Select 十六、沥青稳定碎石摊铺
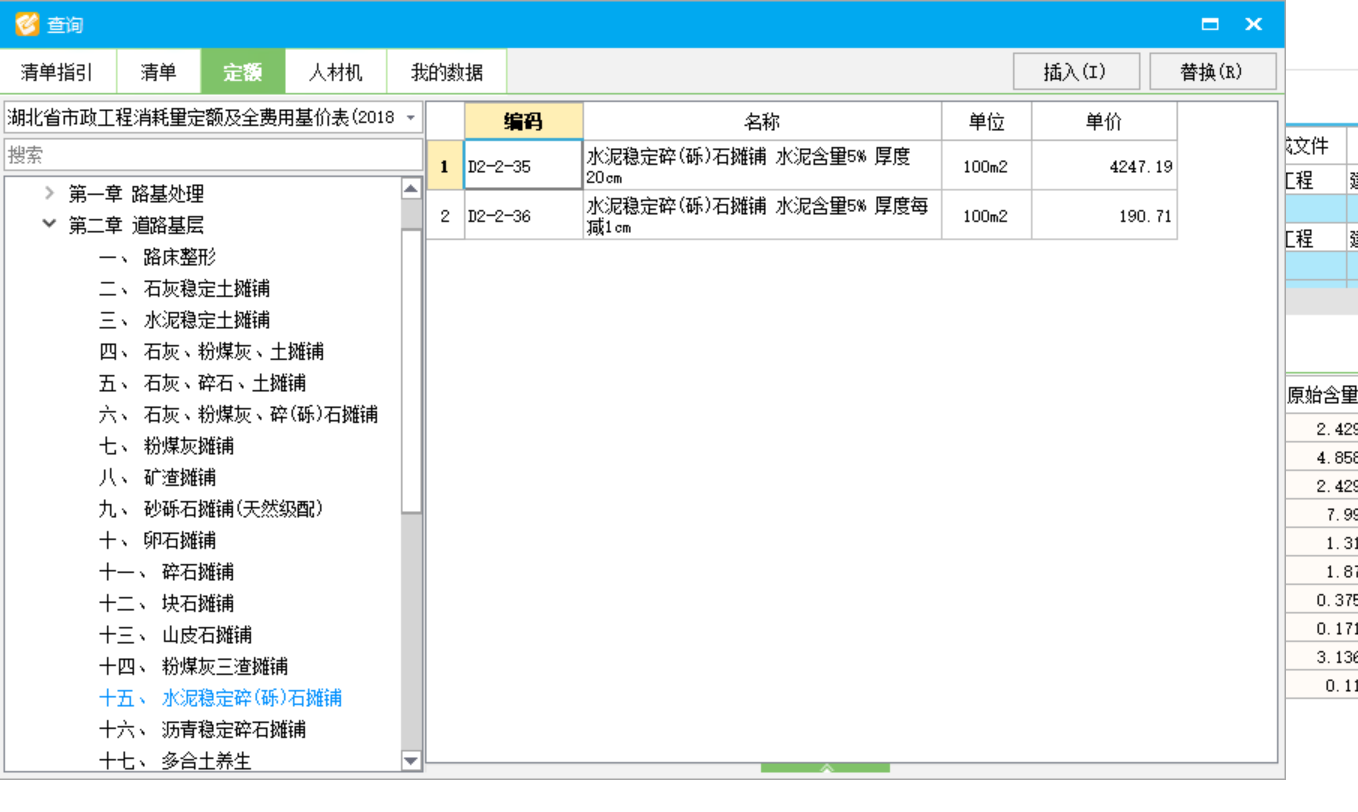 pos(202,729)
